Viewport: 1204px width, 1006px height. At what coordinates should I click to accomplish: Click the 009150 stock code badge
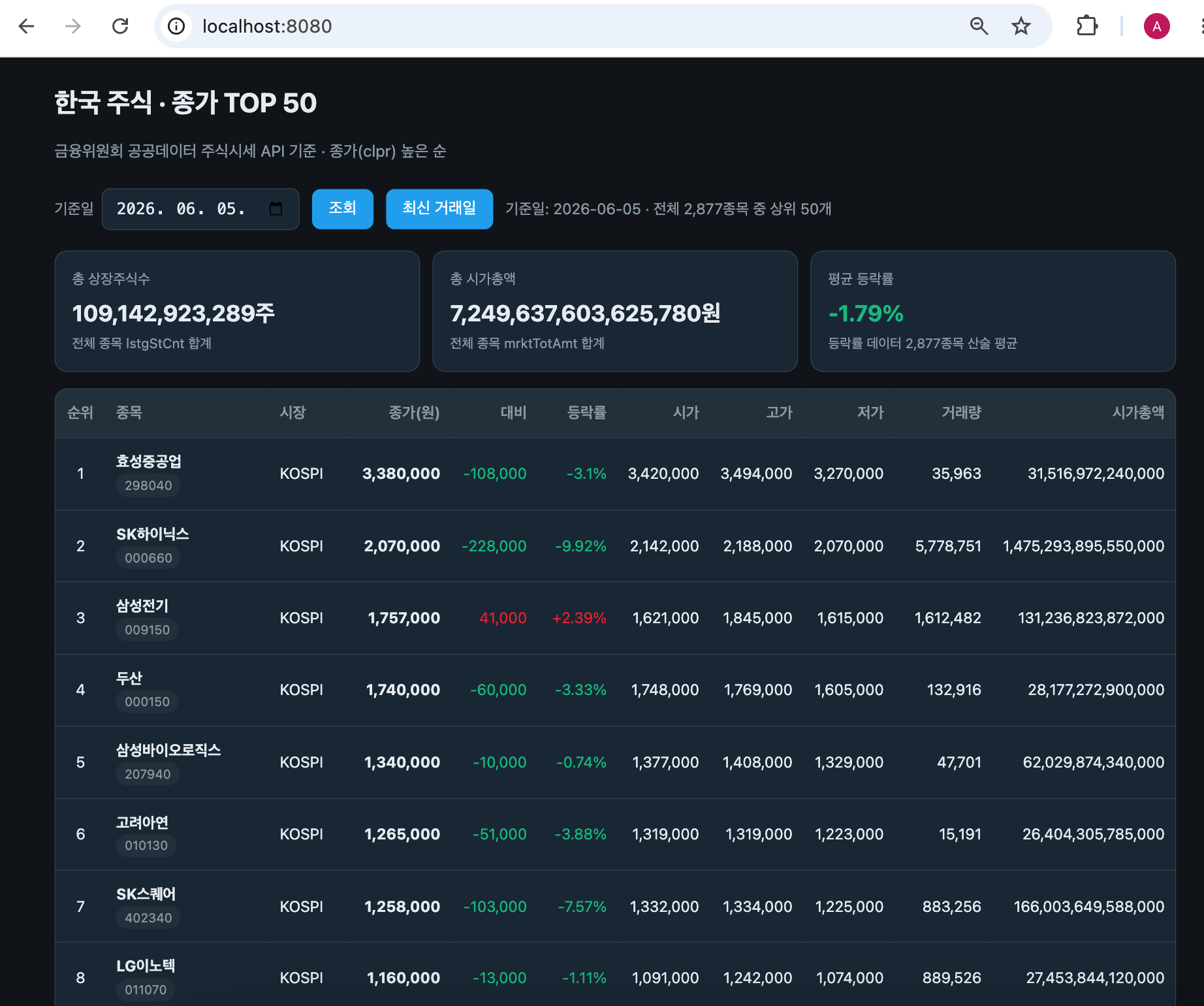[147, 630]
